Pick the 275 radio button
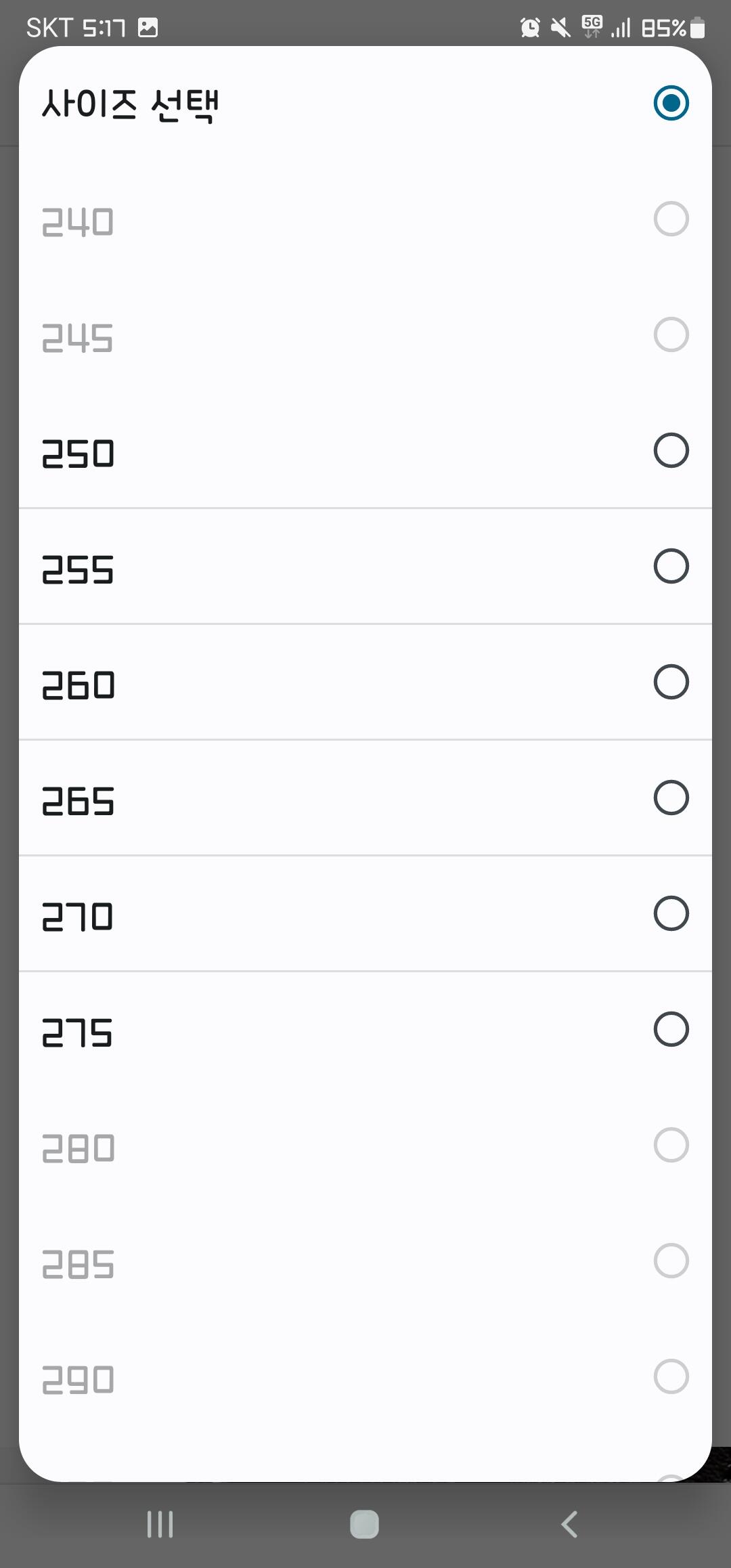 click(671, 1030)
